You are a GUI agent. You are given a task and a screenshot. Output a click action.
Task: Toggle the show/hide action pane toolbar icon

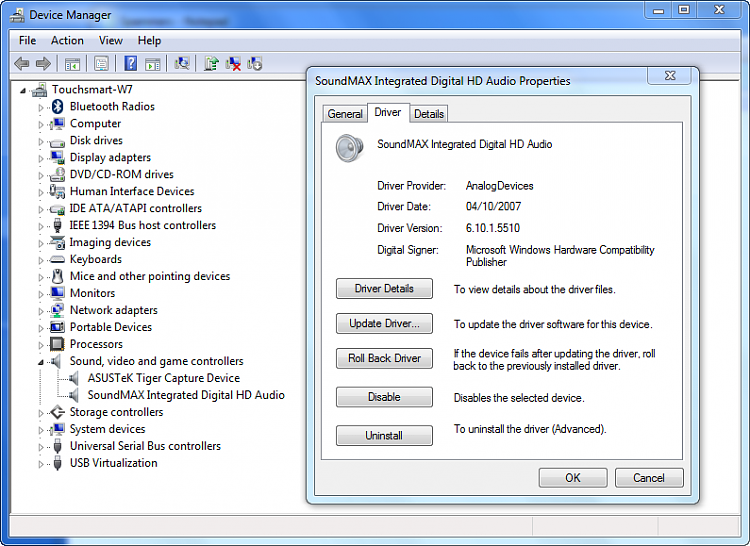tap(153, 64)
